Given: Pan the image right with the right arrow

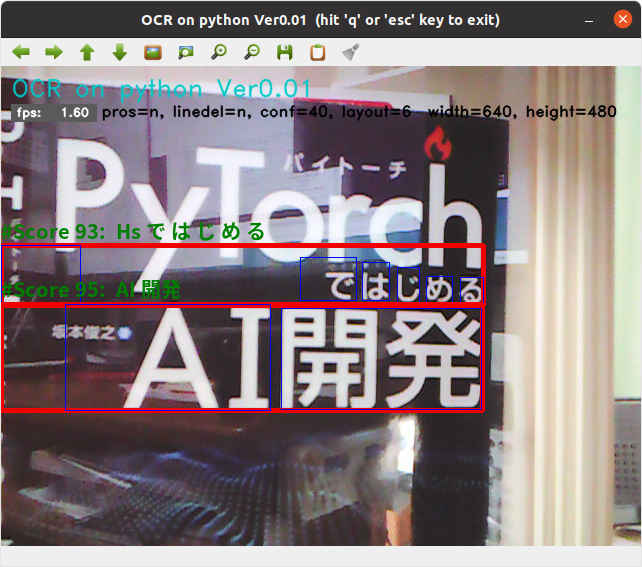Looking at the screenshot, I should click(x=54, y=52).
